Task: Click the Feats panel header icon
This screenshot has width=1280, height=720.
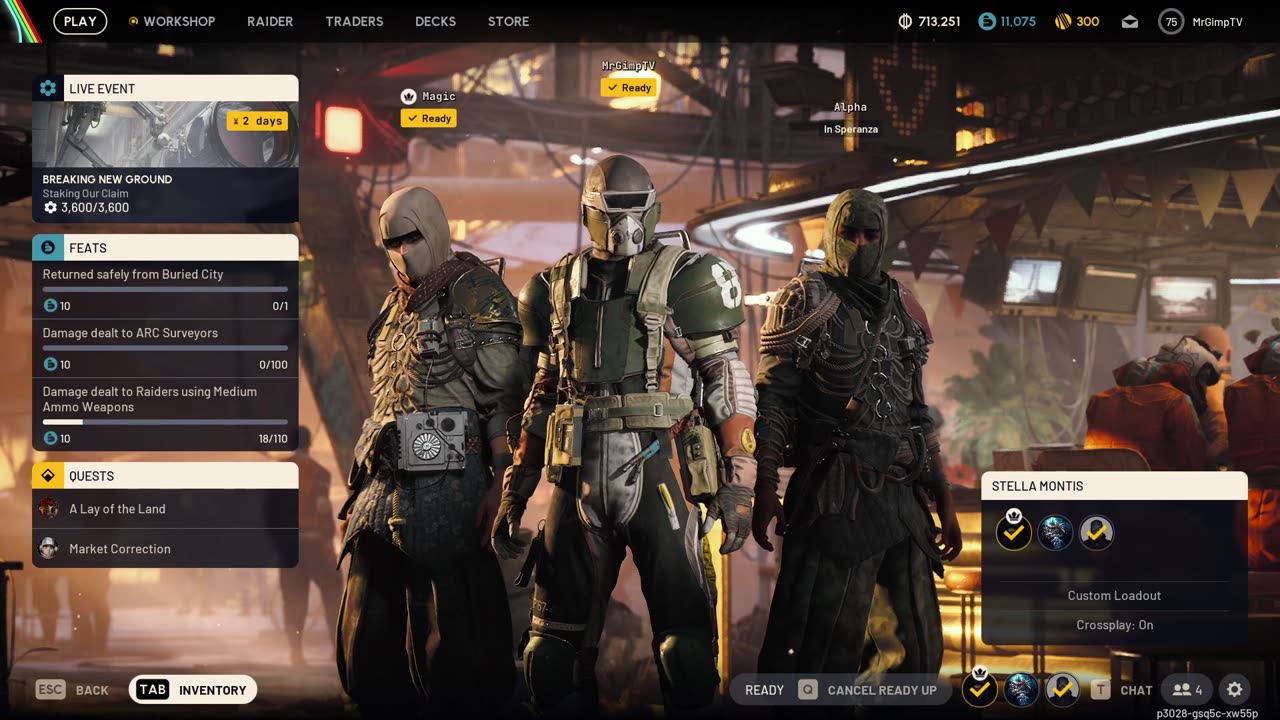Action: point(48,247)
